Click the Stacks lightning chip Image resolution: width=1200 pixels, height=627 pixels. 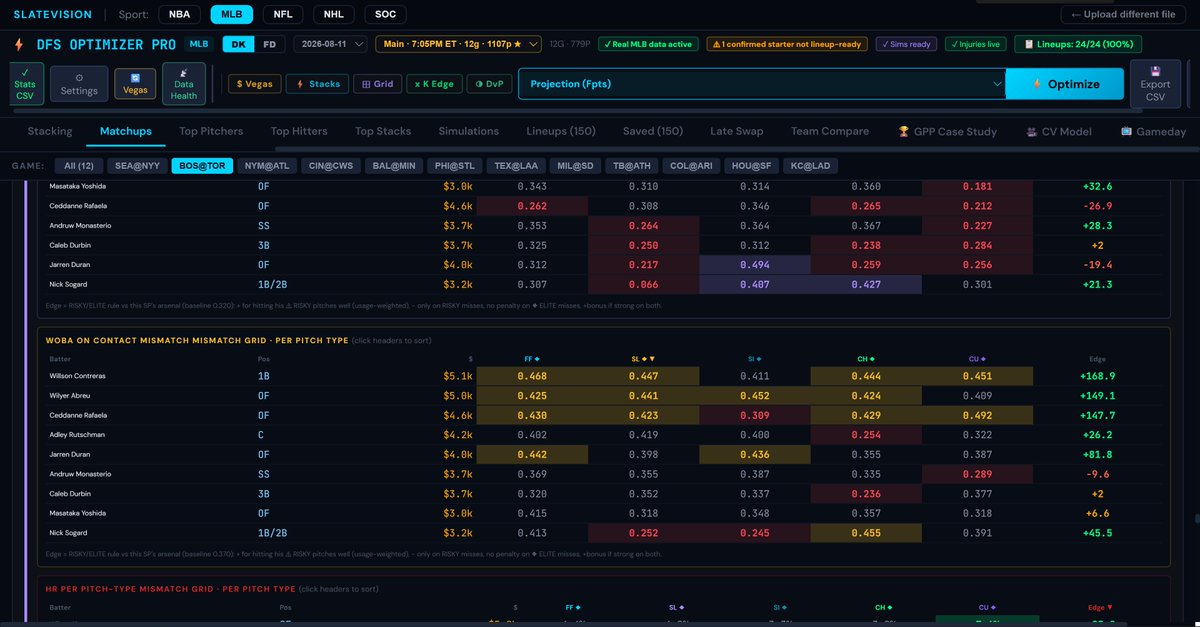pyautogui.click(x=318, y=84)
